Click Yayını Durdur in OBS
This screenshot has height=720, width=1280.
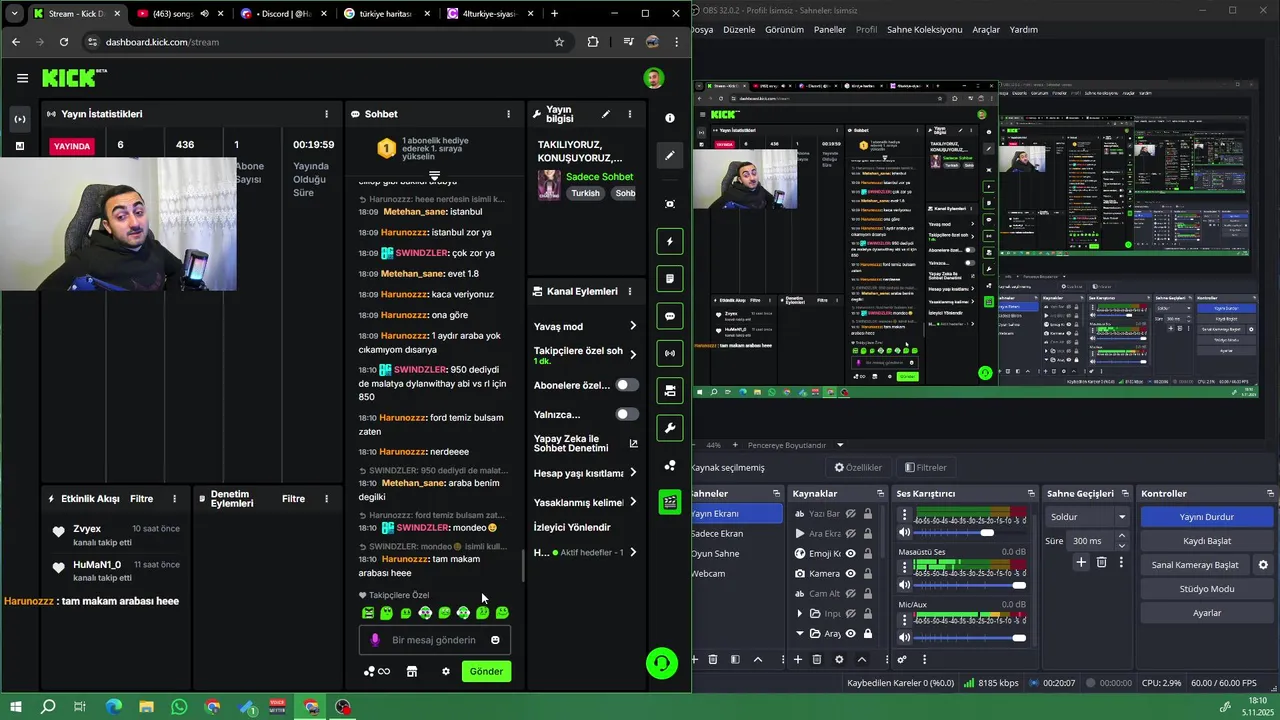[1206, 517]
